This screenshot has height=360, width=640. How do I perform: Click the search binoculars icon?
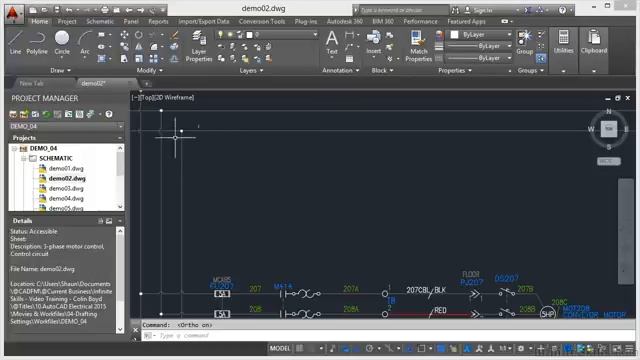[x=456, y=10]
